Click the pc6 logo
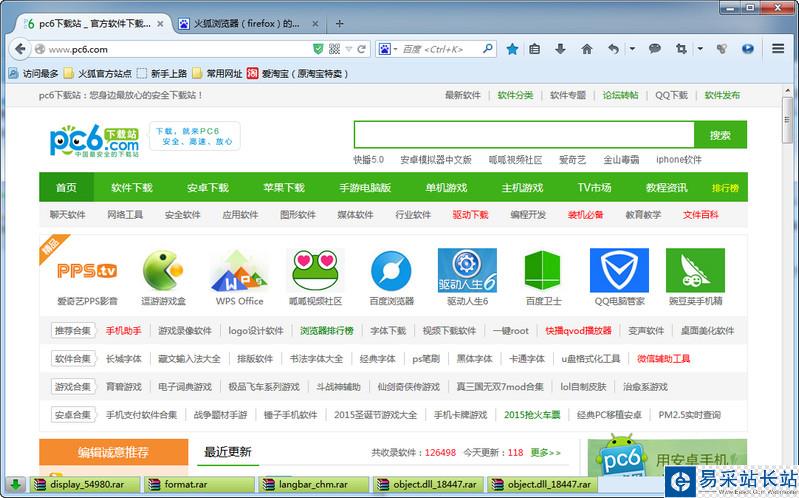799x498 pixels. pos(94,140)
